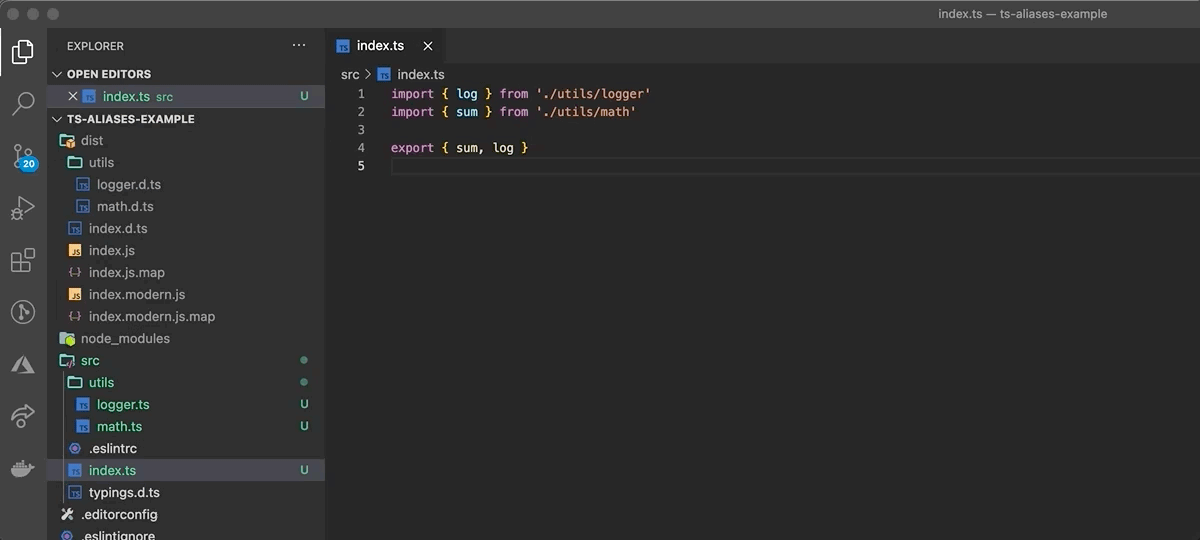
Task: Close the index.ts editor tab
Action: (428, 46)
